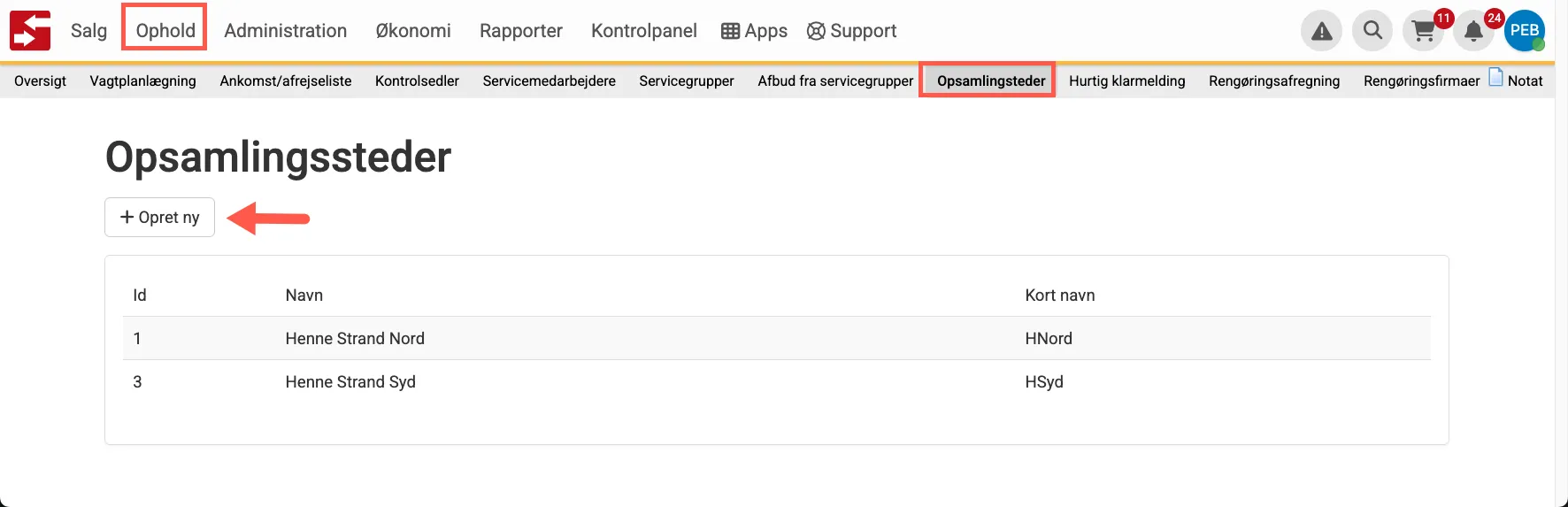Open the Support menu
Image resolution: width=1568 pixels, height=507 pixels.
[851, 31]
